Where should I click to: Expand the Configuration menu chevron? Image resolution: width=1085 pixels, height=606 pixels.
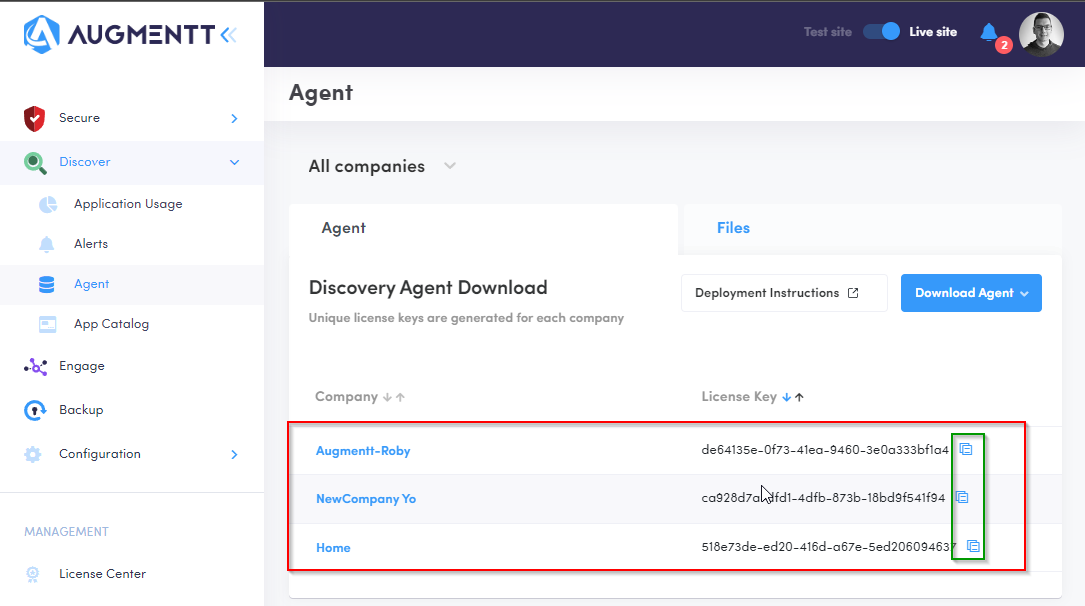234,454
